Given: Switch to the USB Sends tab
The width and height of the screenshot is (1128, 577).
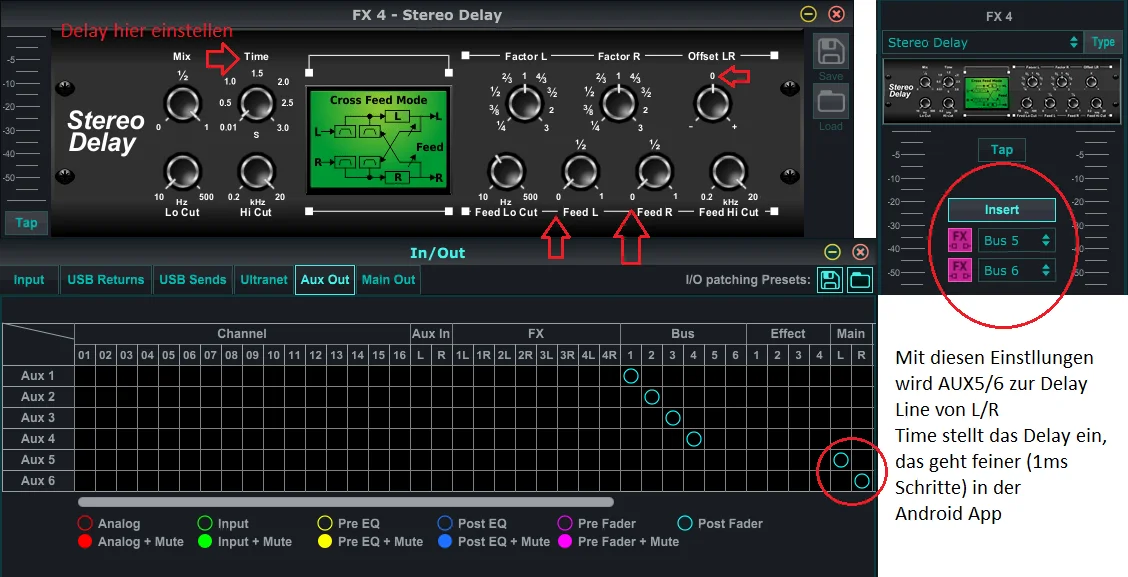Looking at the screenshot, I should (x=193, y=280).
